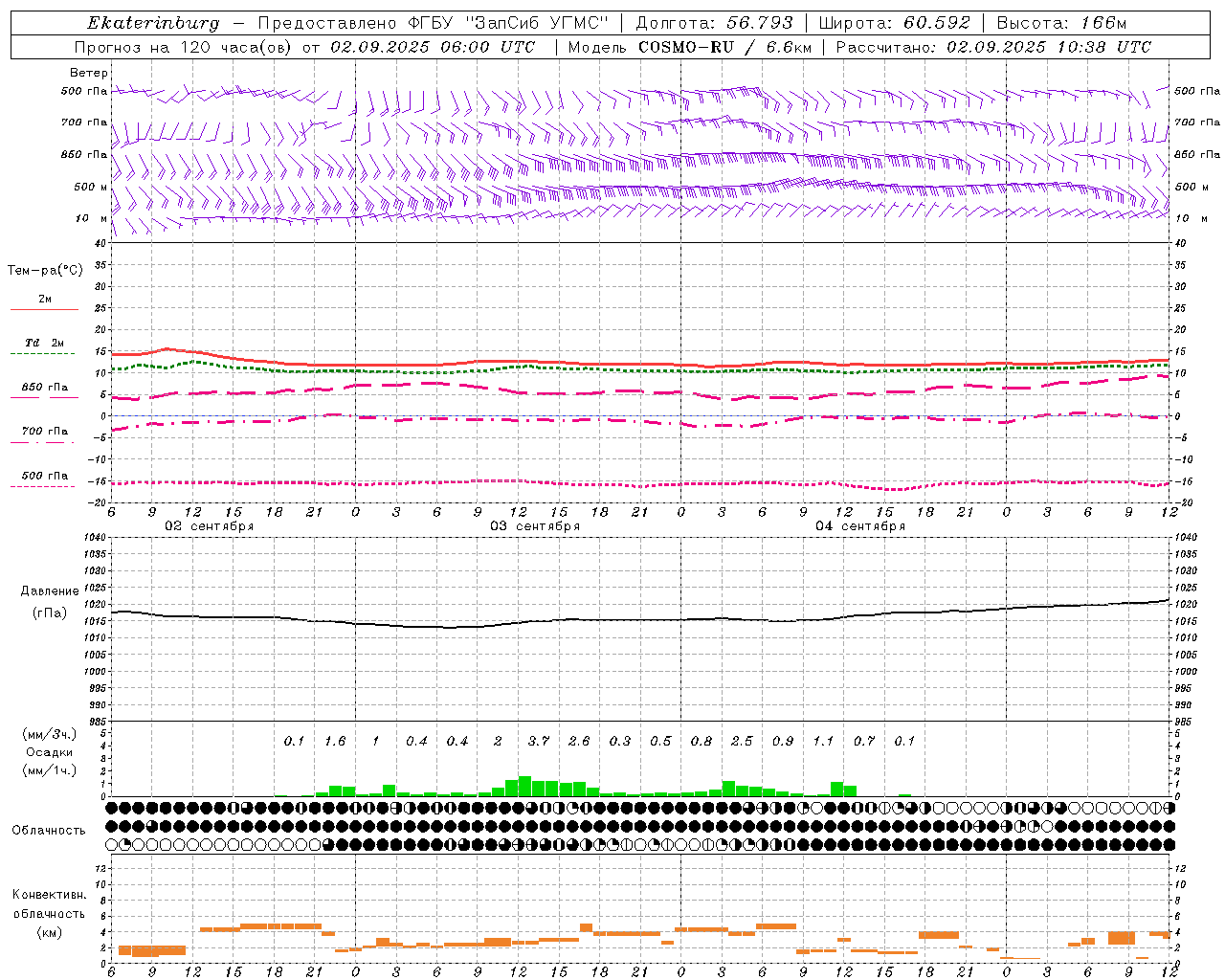The height and width of the screenshot is (980, 1225).
Task: Click the precipitation value "0.9"
Action: click(783, 742)
